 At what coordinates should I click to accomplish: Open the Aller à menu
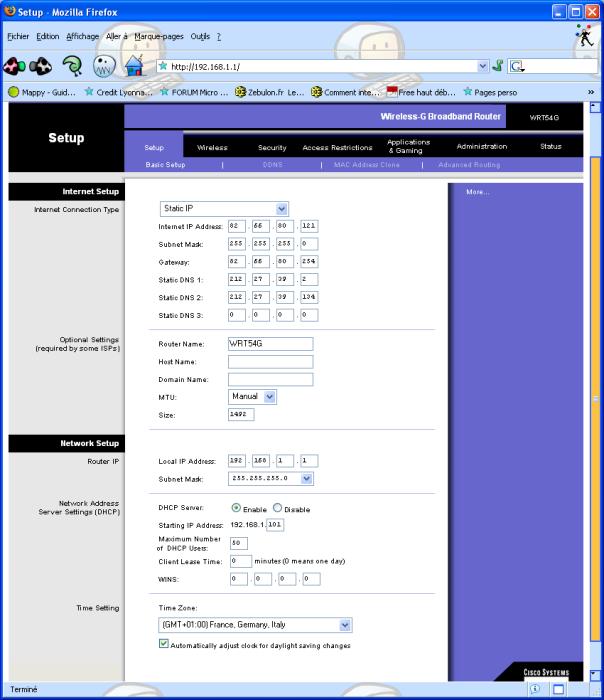[117, 36]
